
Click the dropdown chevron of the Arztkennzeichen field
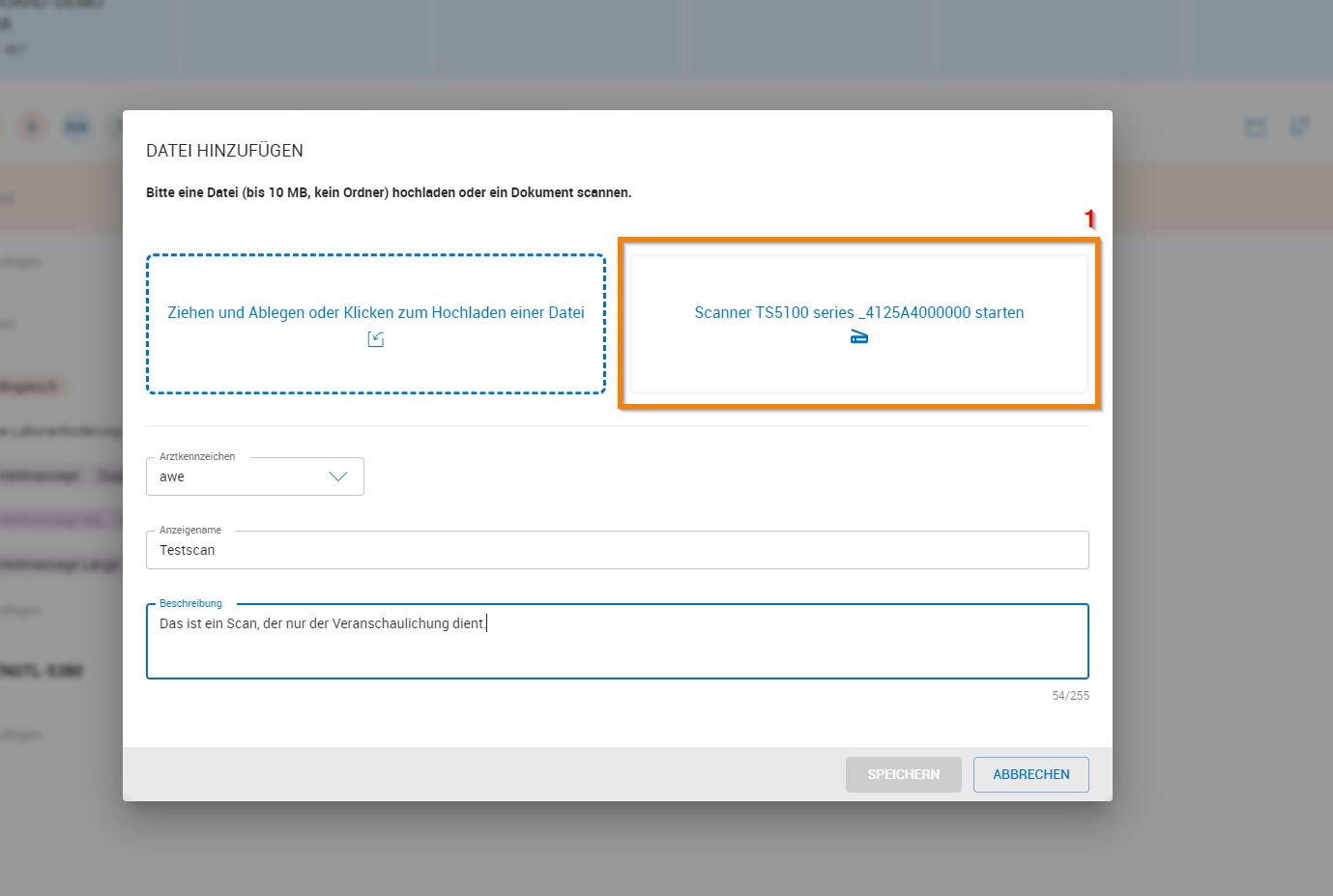click(338, 476)
